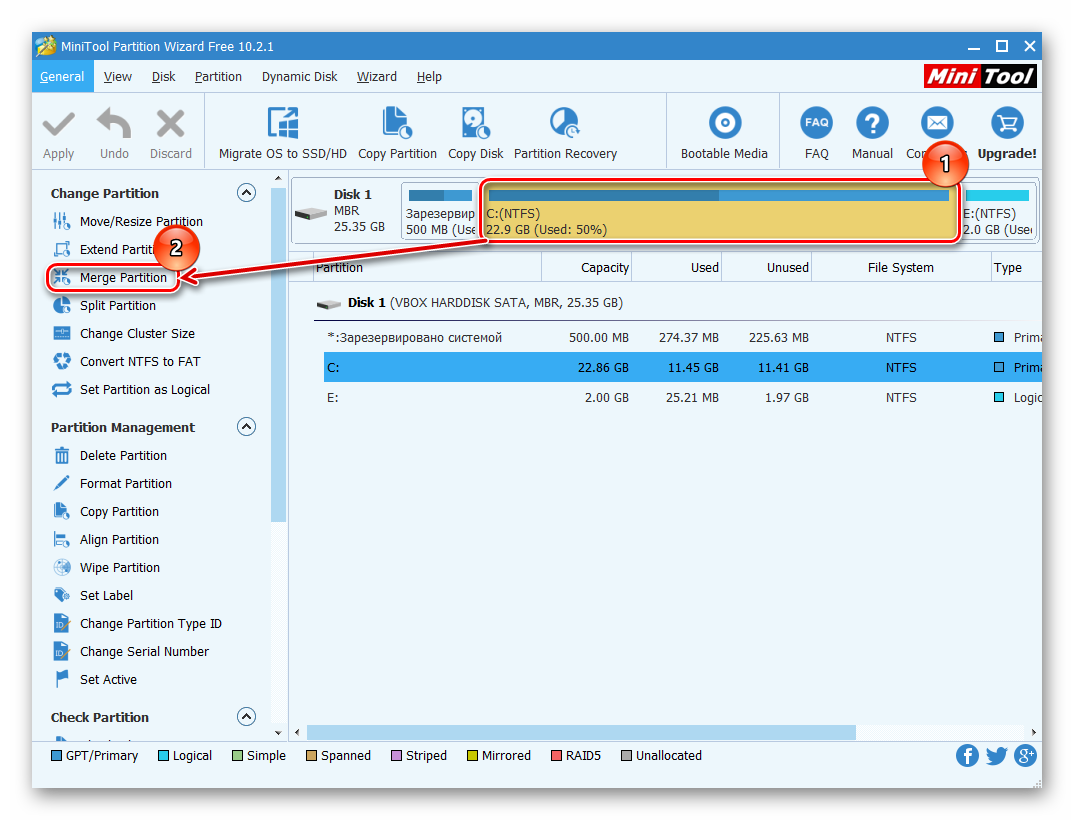
Task: Open the View menu
Action: [x=118, y=77]
